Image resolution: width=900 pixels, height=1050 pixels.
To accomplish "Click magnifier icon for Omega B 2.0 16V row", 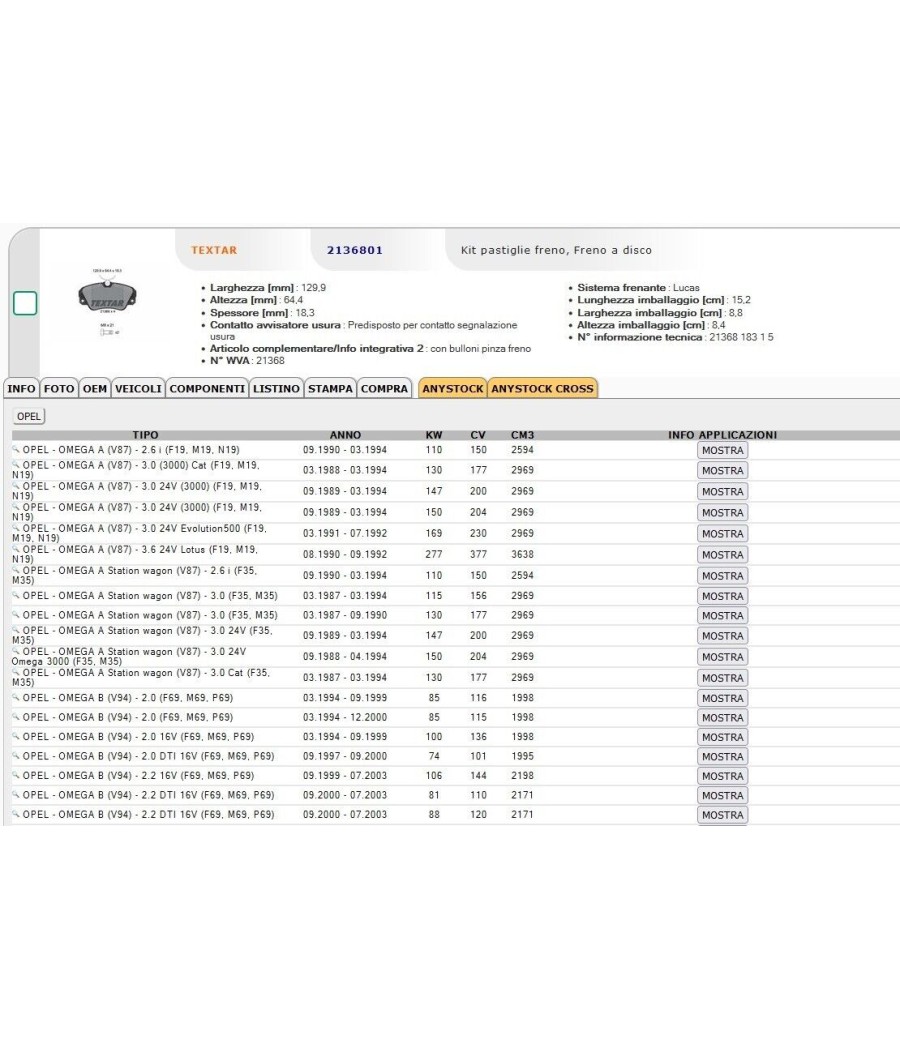I will click(x=16, y=736).
